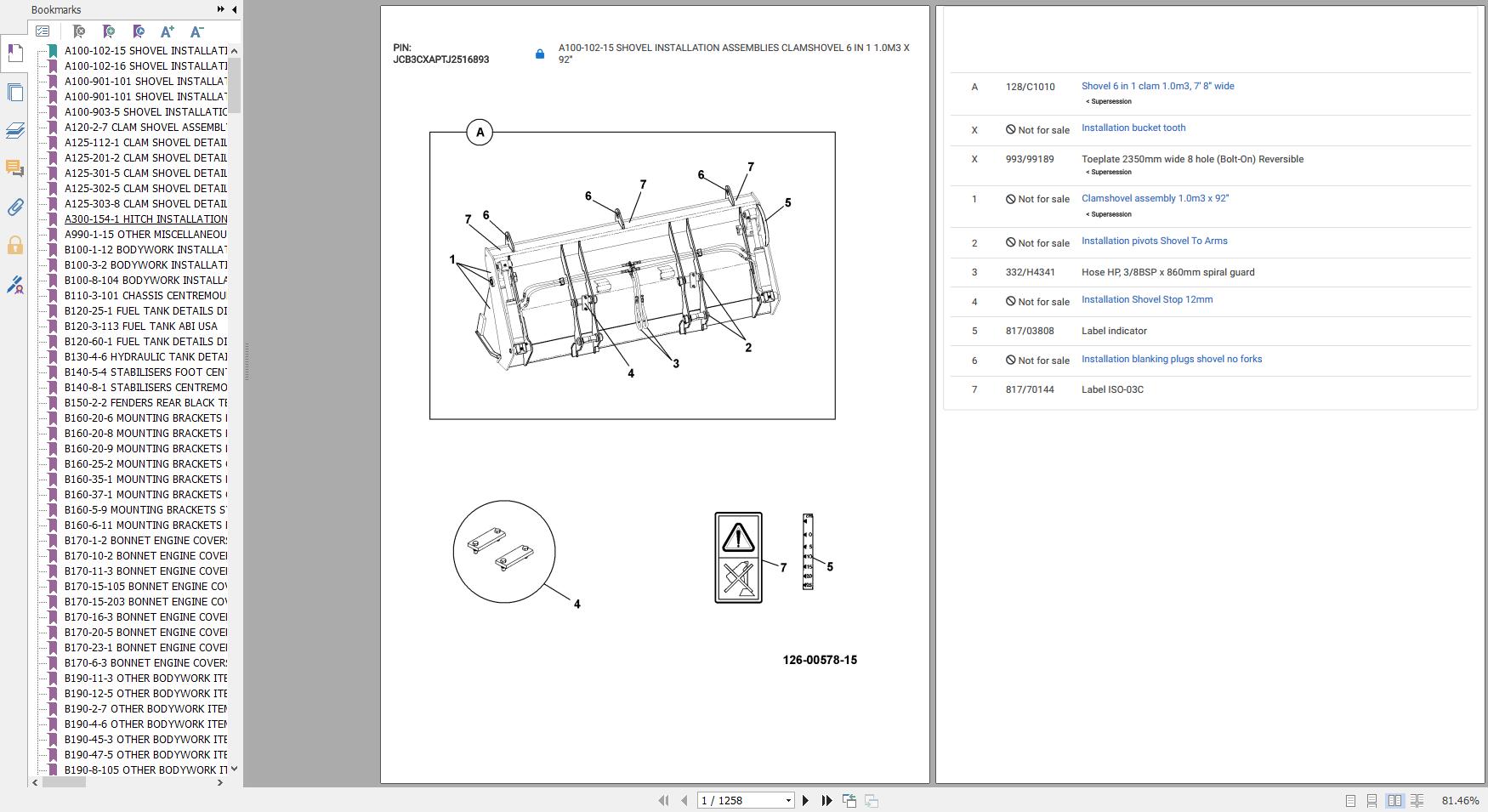
Task: Go to the next page
Action: [805, 800]
